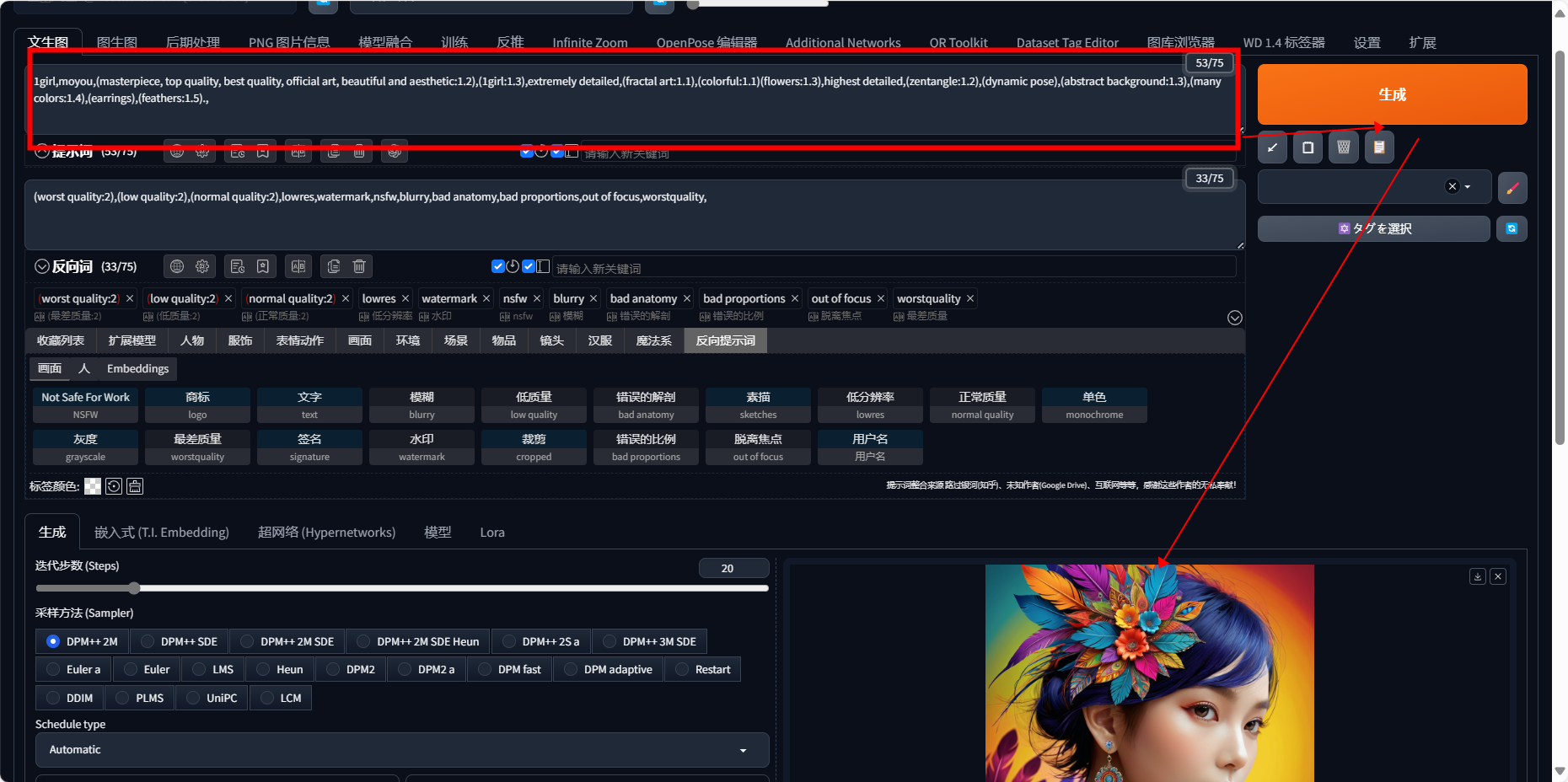Add the 裁剪 cropped tag

pos(534,447)
